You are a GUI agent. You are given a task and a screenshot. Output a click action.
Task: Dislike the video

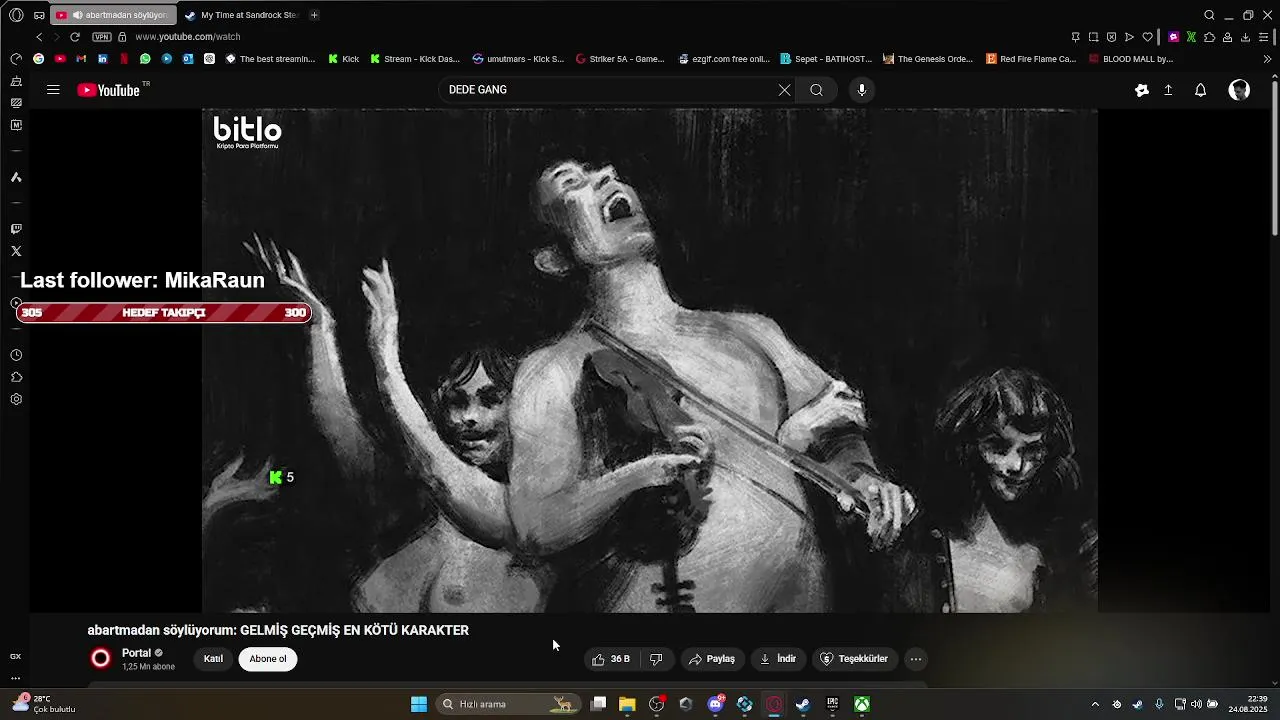(x=656, y=659)
